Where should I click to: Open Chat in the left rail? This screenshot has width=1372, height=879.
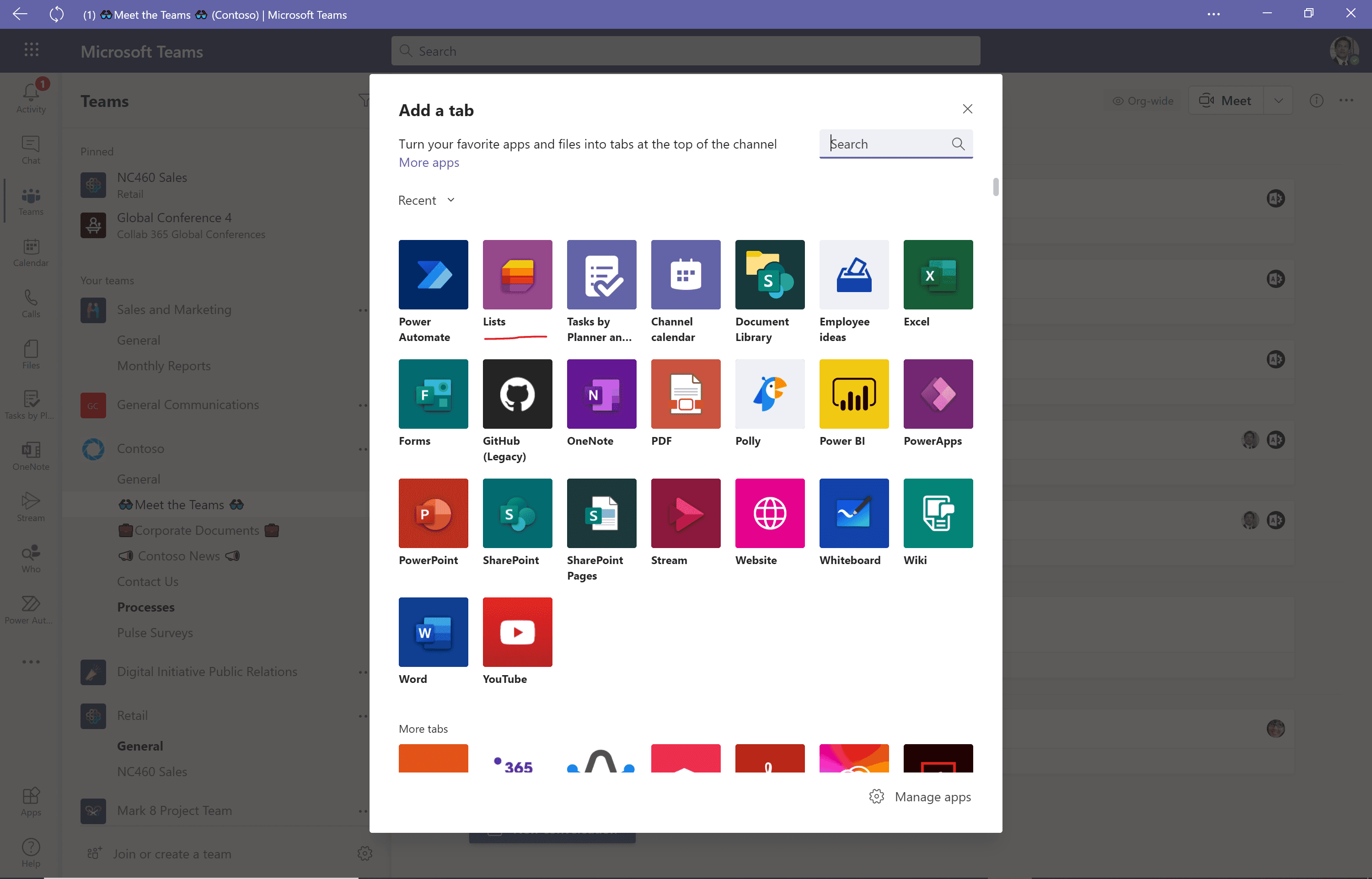point(31,149)
